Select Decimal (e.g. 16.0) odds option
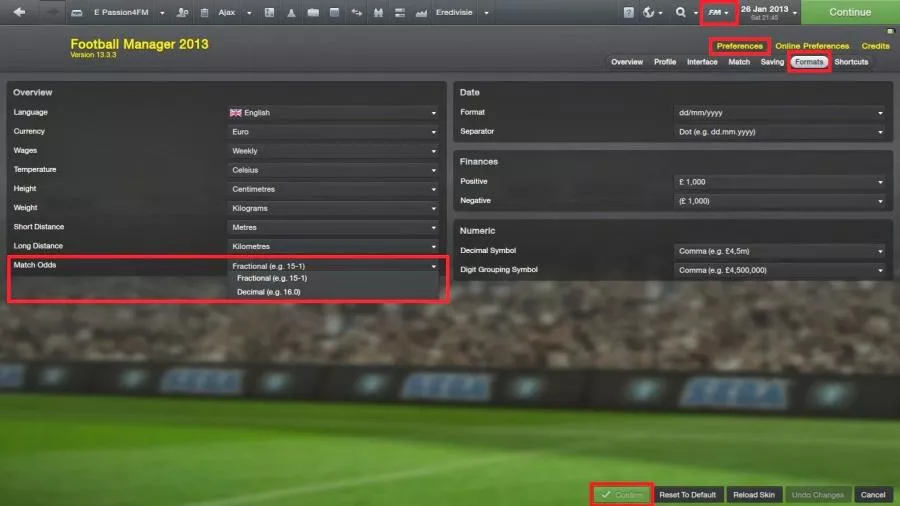 coord(269,292)
